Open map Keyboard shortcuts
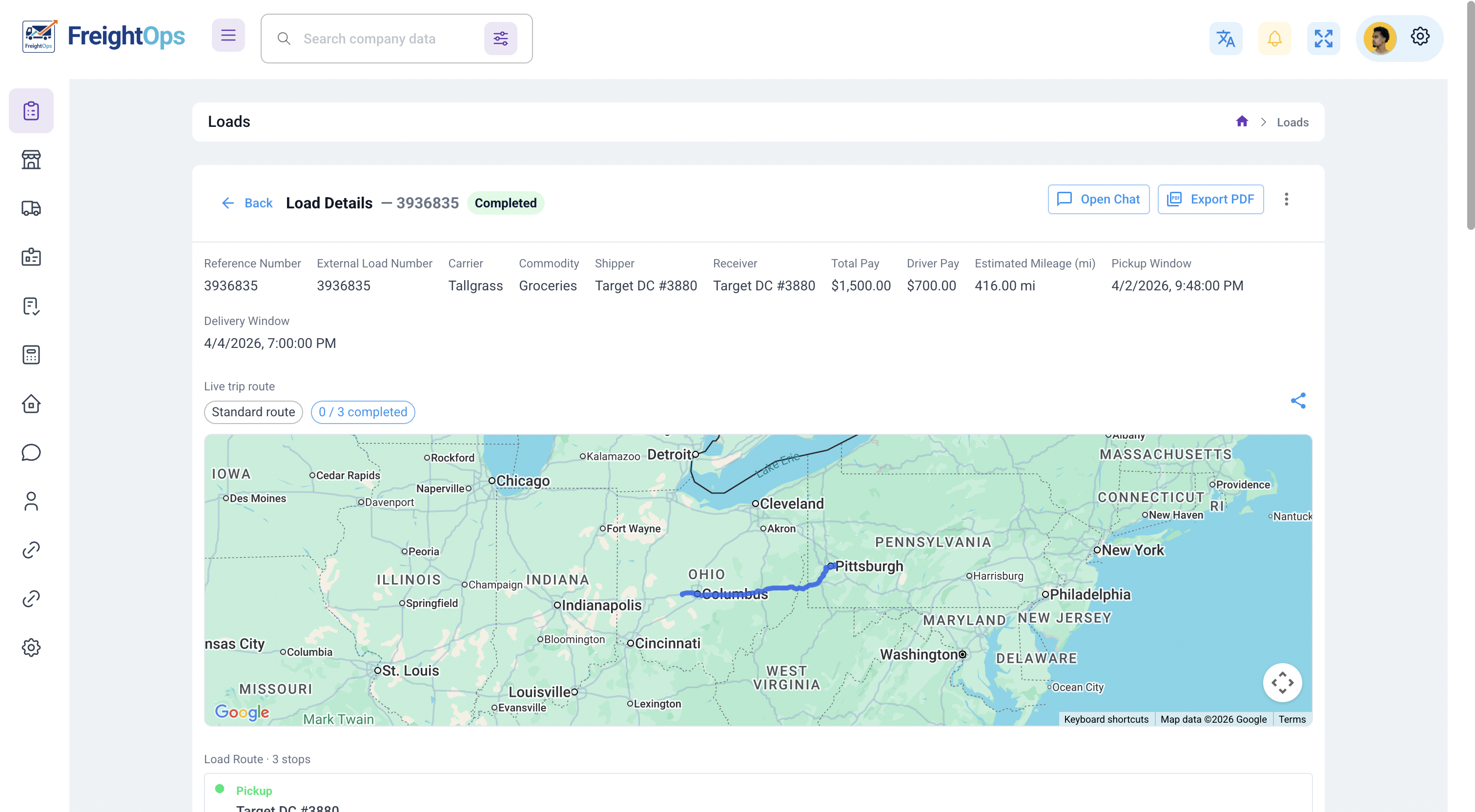The height and width of the screenshot is (812, 1475). [x=1106, y=719]
